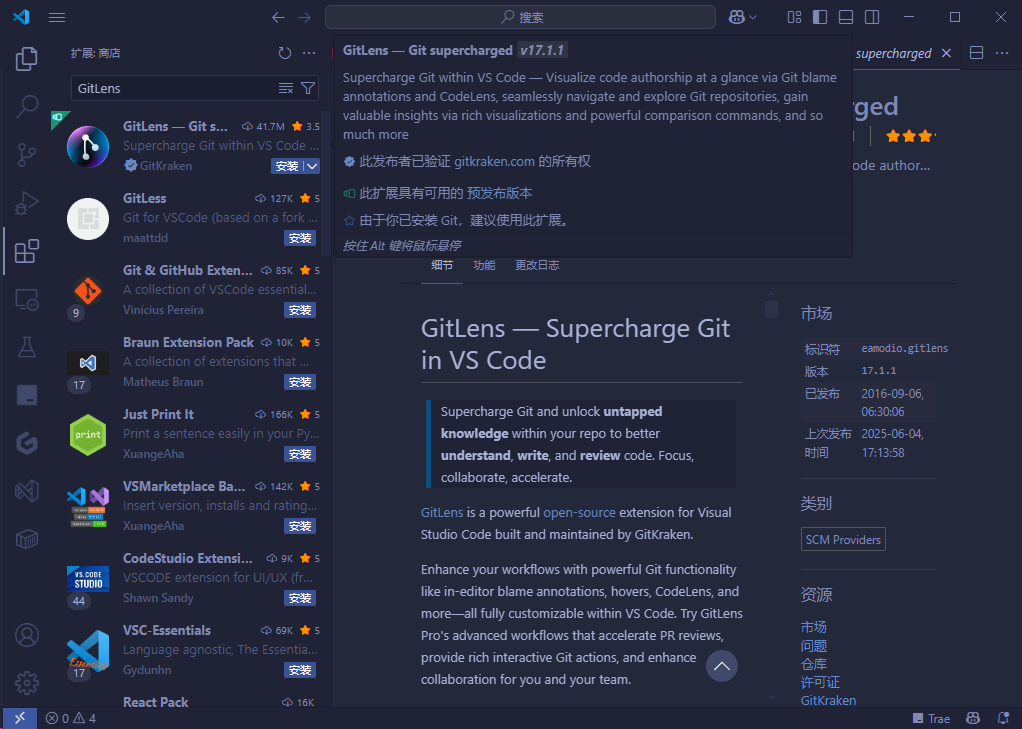Open the GitLens link in description

click(442, 513)
